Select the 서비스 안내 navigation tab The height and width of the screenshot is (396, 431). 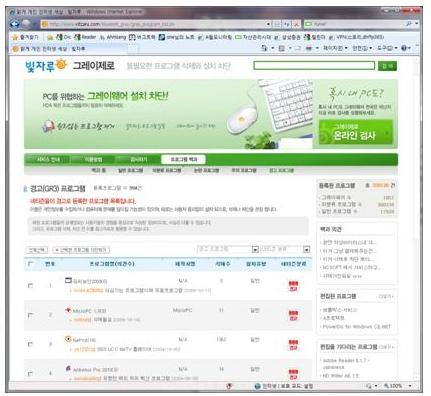click(48, 159)
